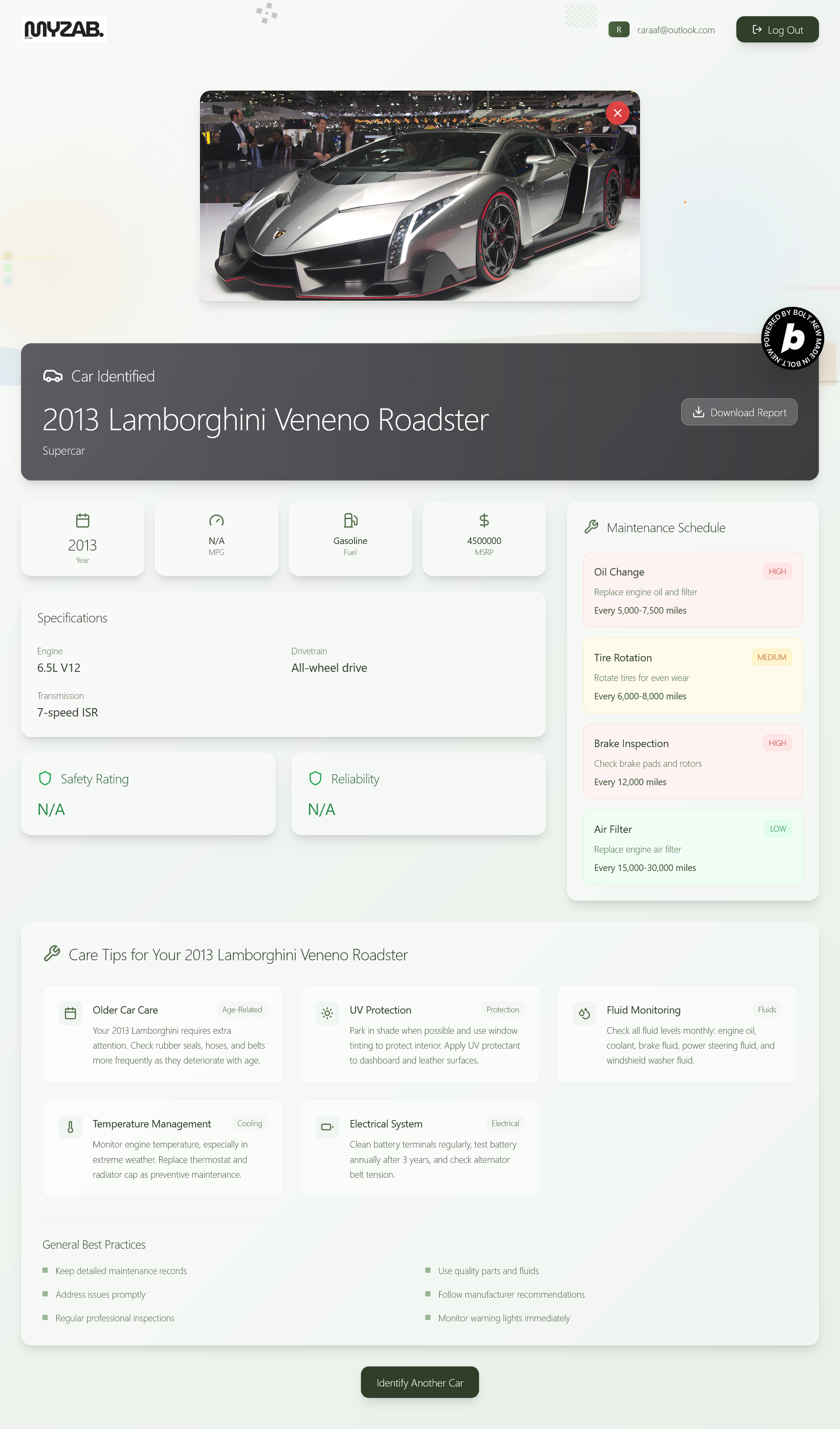The height and width of the screenshot is (1429, 840).
Task: Click the r.araaf@outlook.com account label
Action: tap(675, 30)
